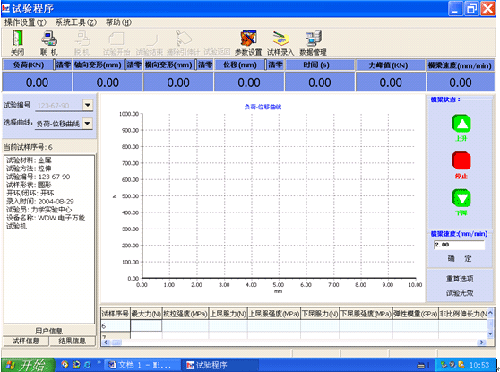Click the 横梁速度 input field
Viewport: 500px width, 372px height.
click(459, 244)
